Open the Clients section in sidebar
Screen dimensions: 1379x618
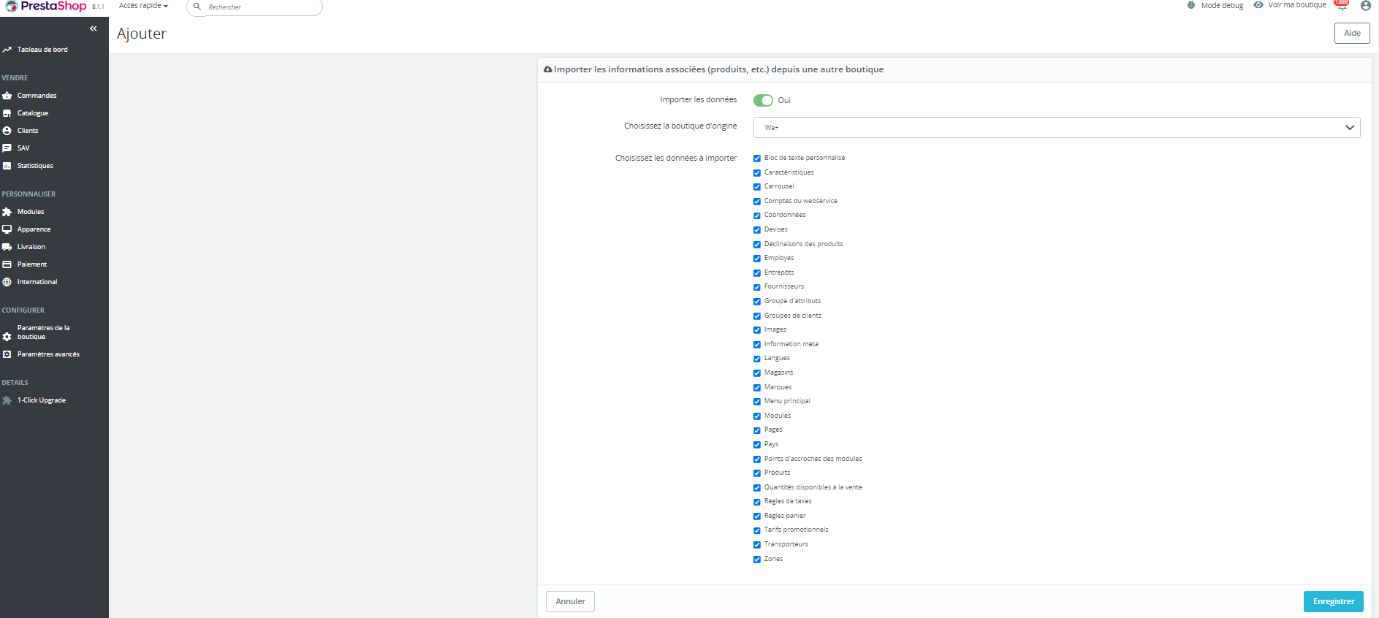[30, 130]
